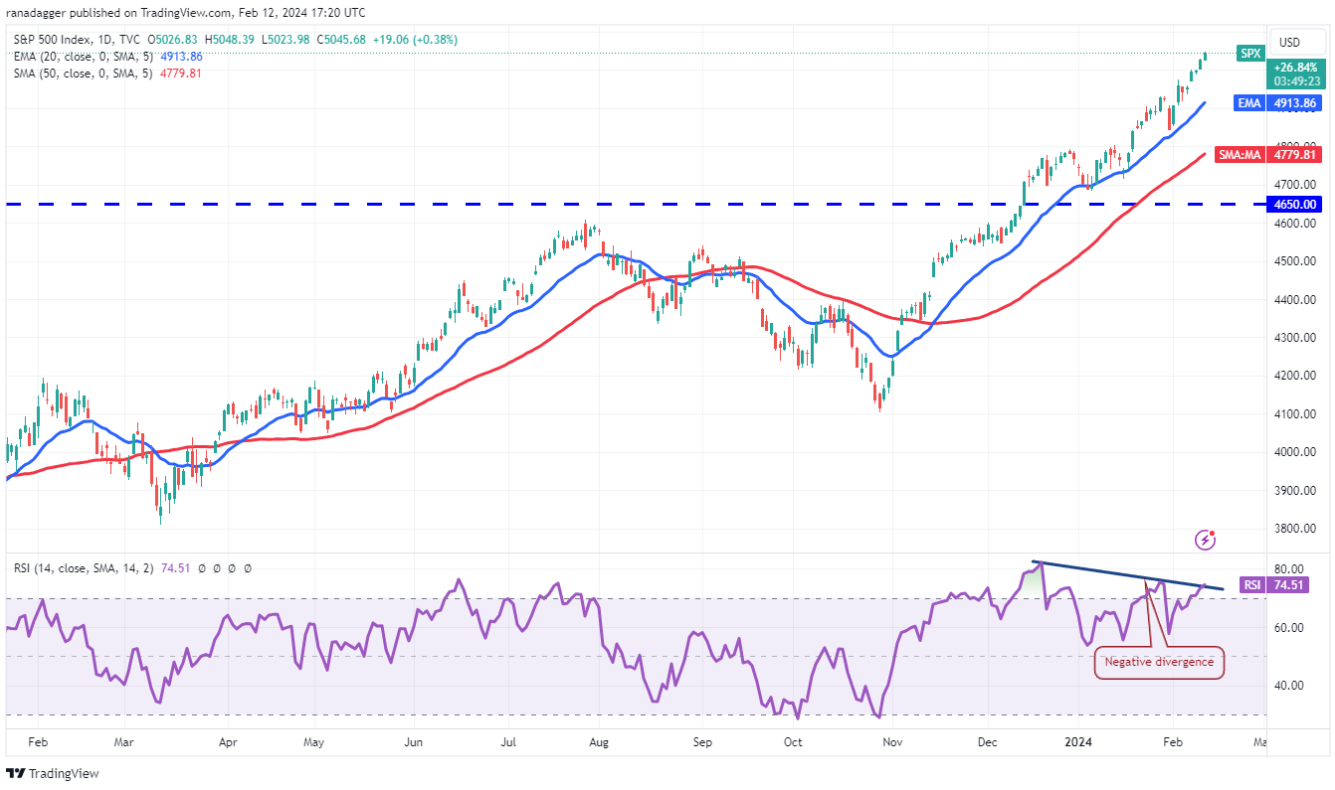Click the 2024 marker on time axis
This screenshot has width=1335, height=790.
pyautogui.click(x=1077, y=743)
